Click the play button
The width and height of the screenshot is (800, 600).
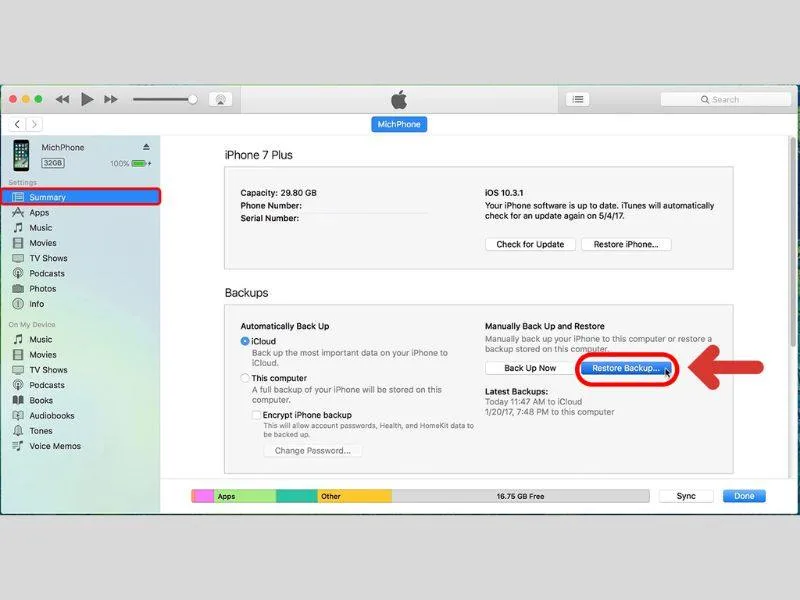pos(87,99)
